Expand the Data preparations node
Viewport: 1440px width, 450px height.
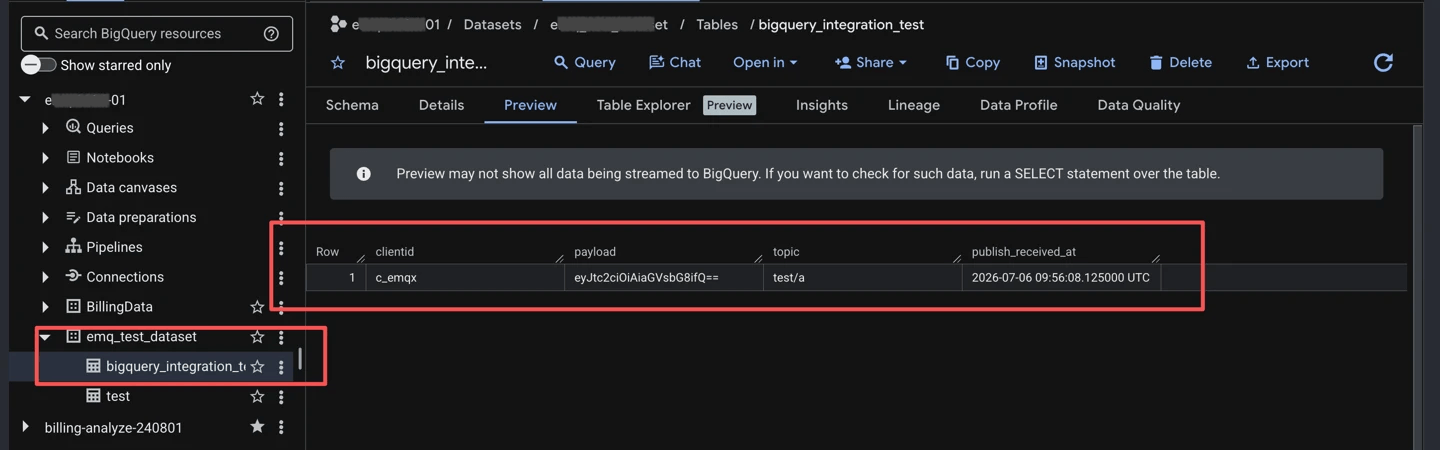pos(45,218)
